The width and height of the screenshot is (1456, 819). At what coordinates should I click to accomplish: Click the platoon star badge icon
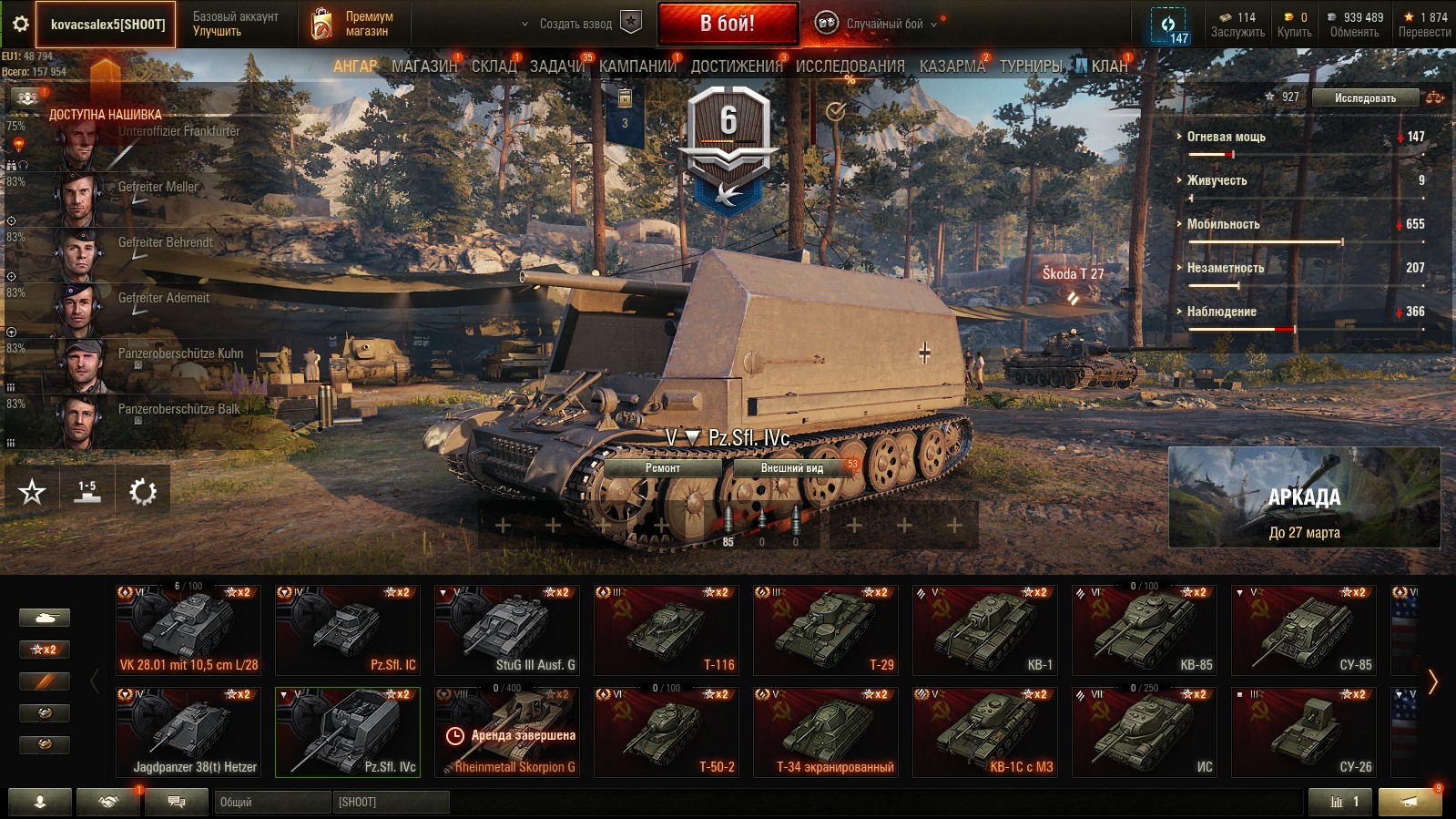coord(631,23)
